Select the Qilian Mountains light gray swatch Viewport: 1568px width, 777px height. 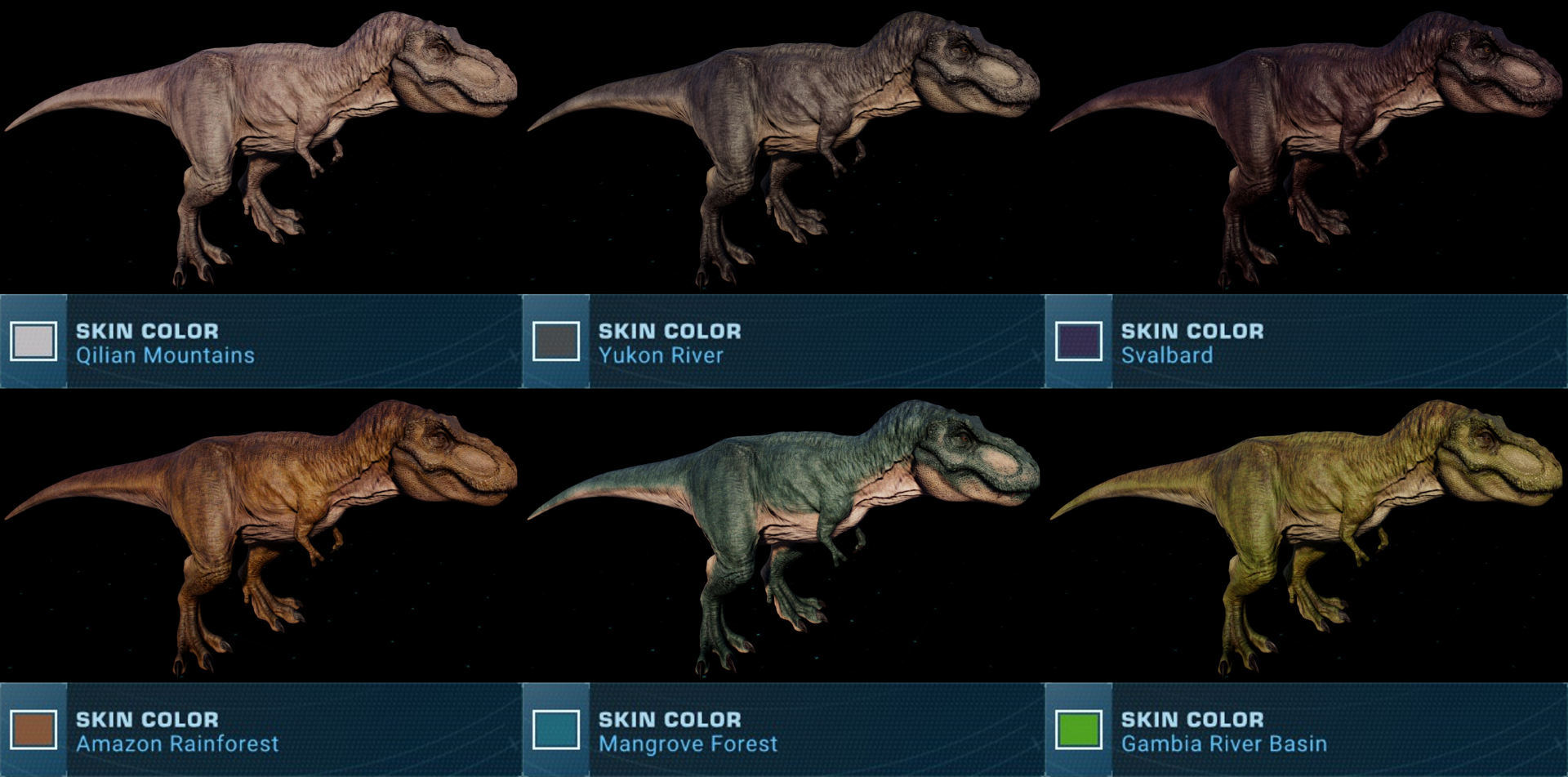[x=33, y=341]
